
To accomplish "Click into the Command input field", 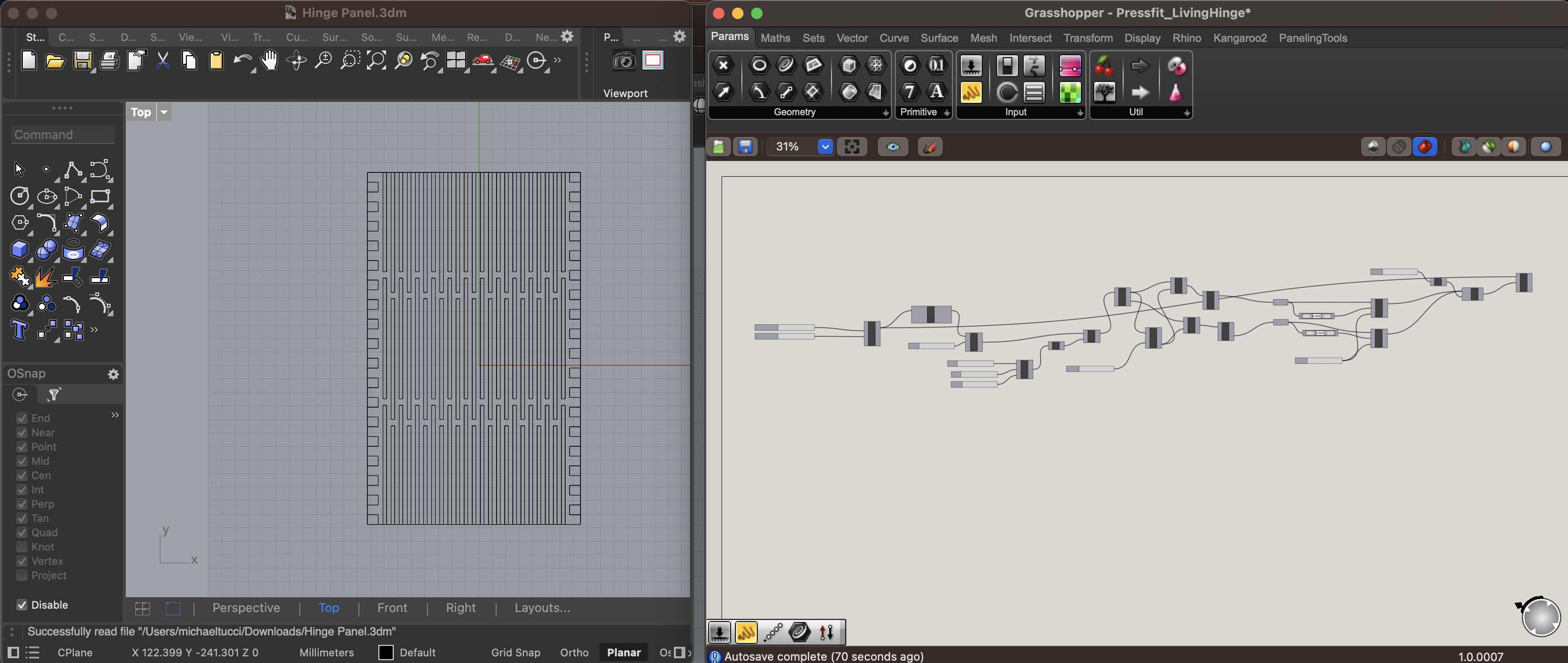I will click(63, 134).
